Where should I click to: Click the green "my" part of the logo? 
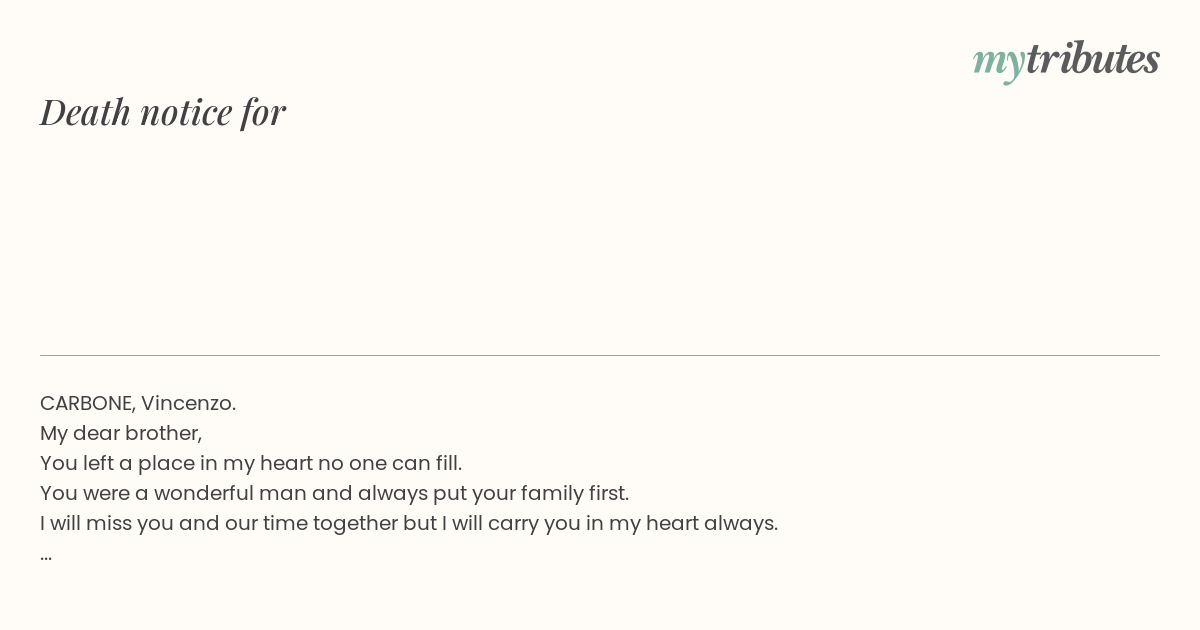click(x=999, y=63)
